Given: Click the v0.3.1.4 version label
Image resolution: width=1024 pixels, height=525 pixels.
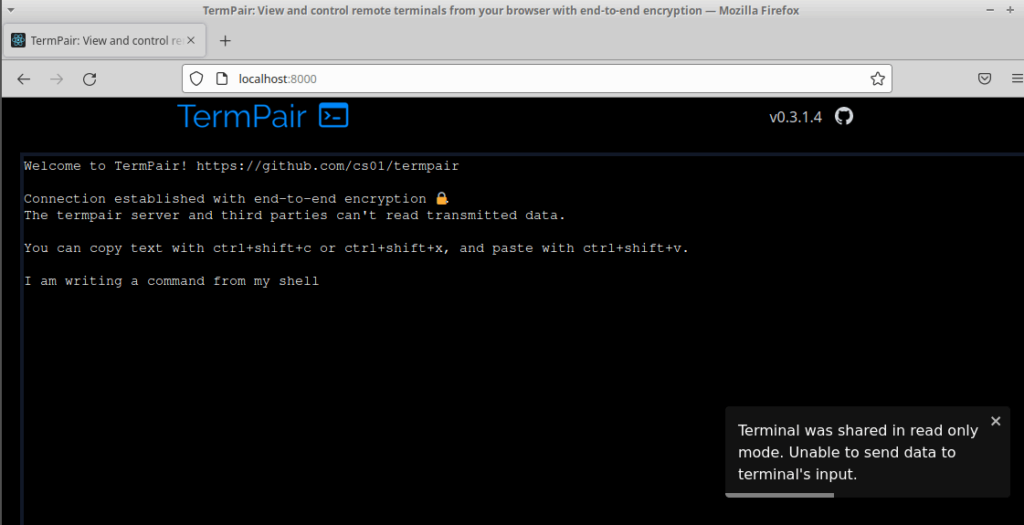Looking at the screenshot, I should coord(795,118).
